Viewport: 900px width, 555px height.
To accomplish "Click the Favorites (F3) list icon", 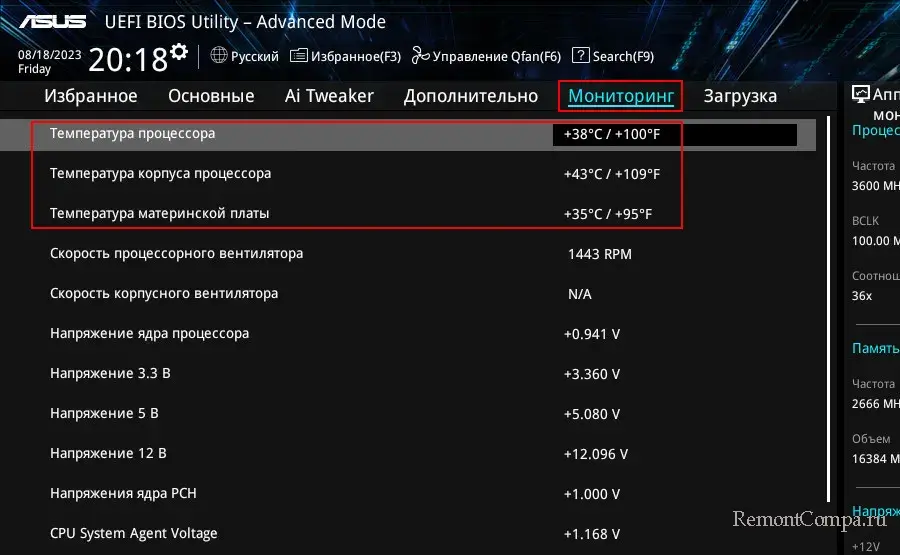I will (x=298, y=56).
